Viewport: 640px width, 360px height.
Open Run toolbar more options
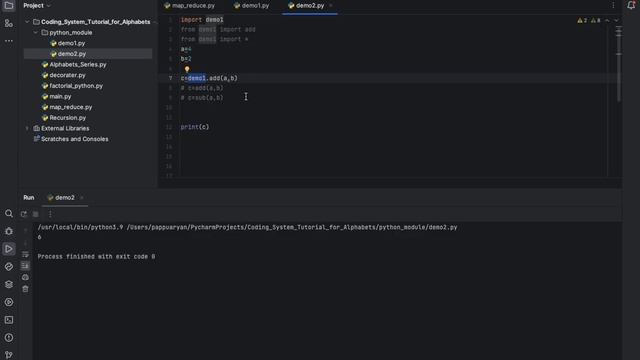click(x=50, y=214)
